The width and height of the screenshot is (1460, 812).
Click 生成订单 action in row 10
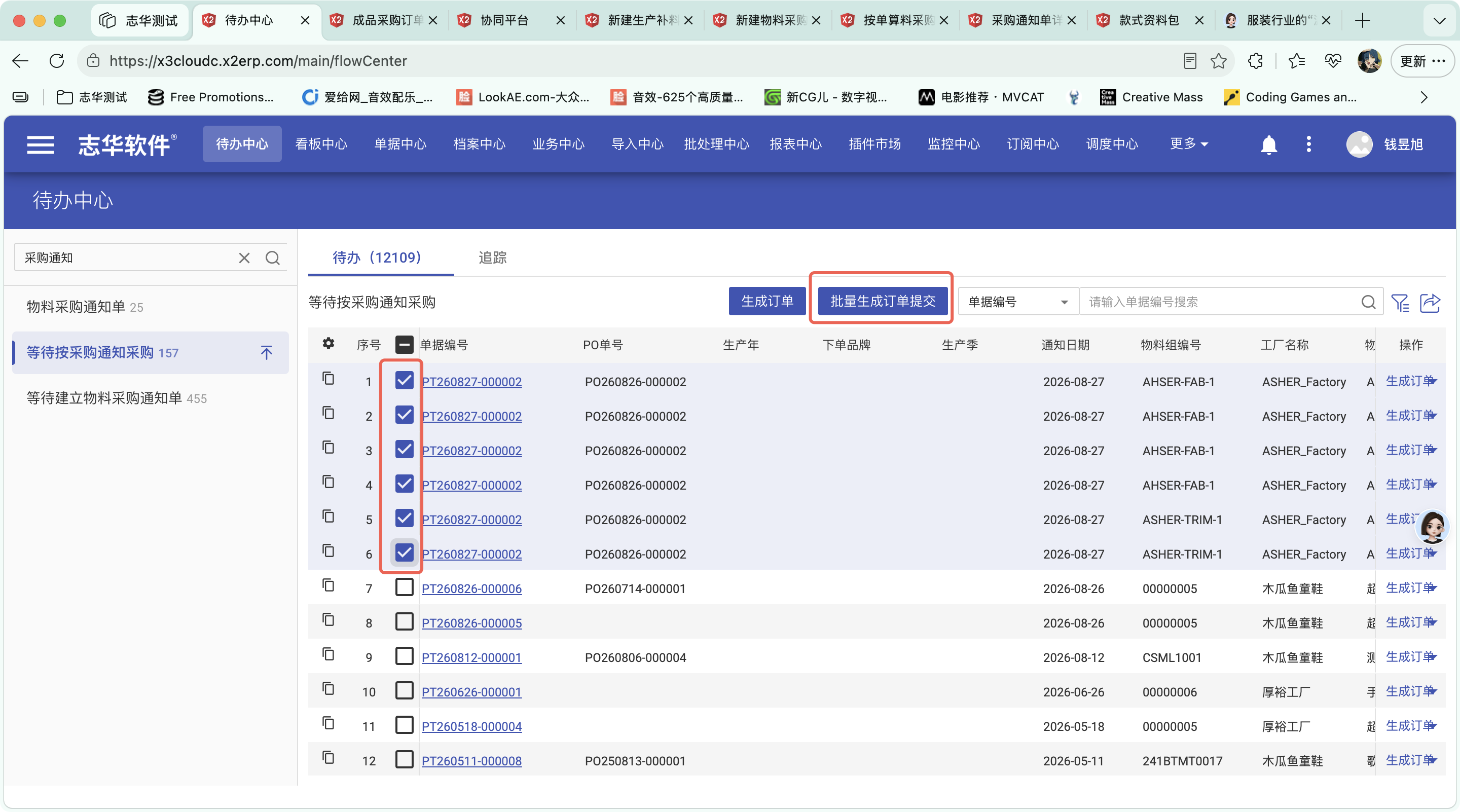click(x=1410, y=691)
